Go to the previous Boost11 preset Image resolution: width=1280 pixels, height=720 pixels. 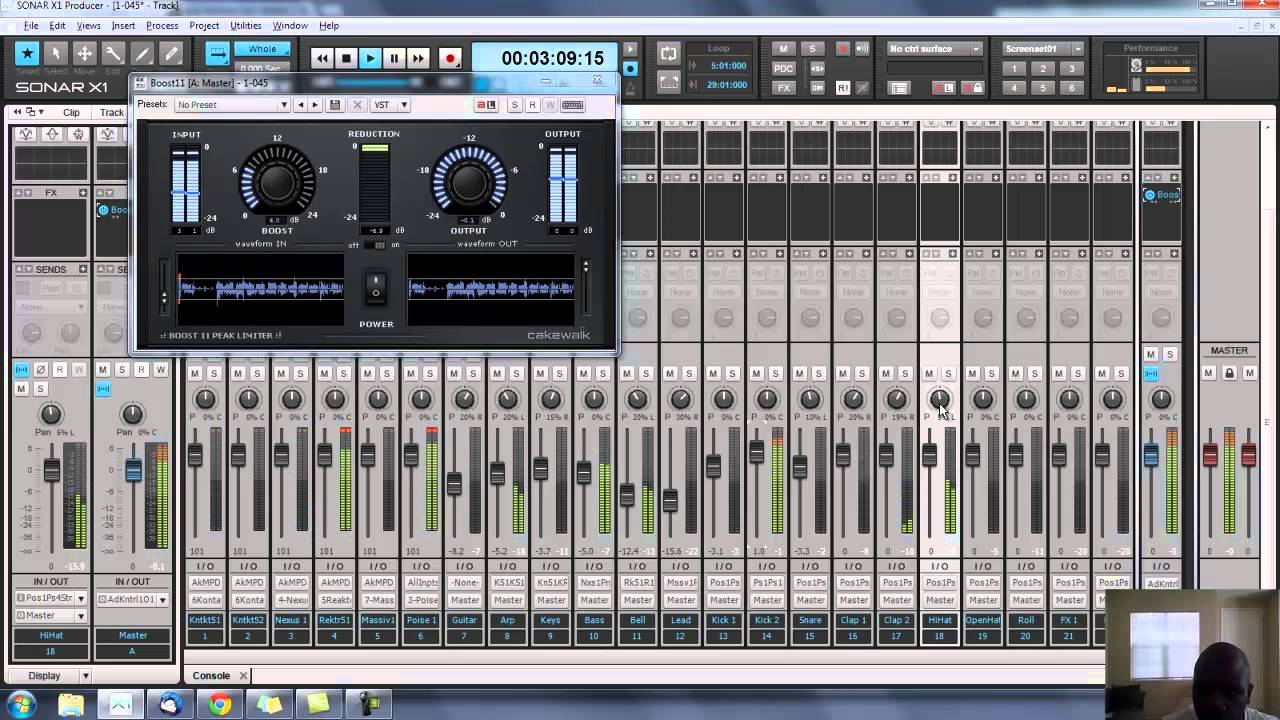(x=301, y=105)
